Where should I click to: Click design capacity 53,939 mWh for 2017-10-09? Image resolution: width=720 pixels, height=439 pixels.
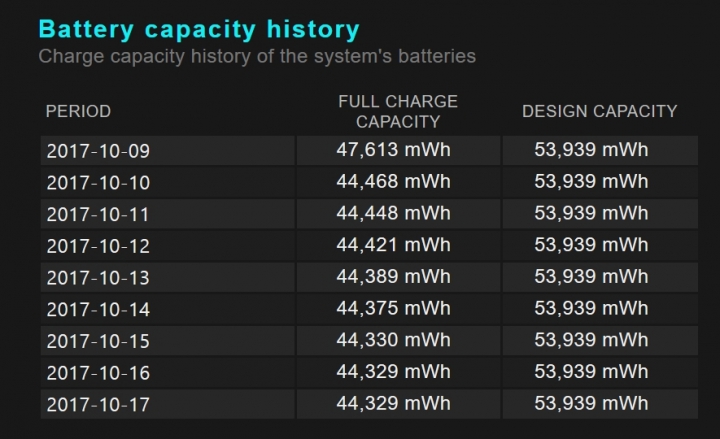pyautogui.click(x=591, y=150)
